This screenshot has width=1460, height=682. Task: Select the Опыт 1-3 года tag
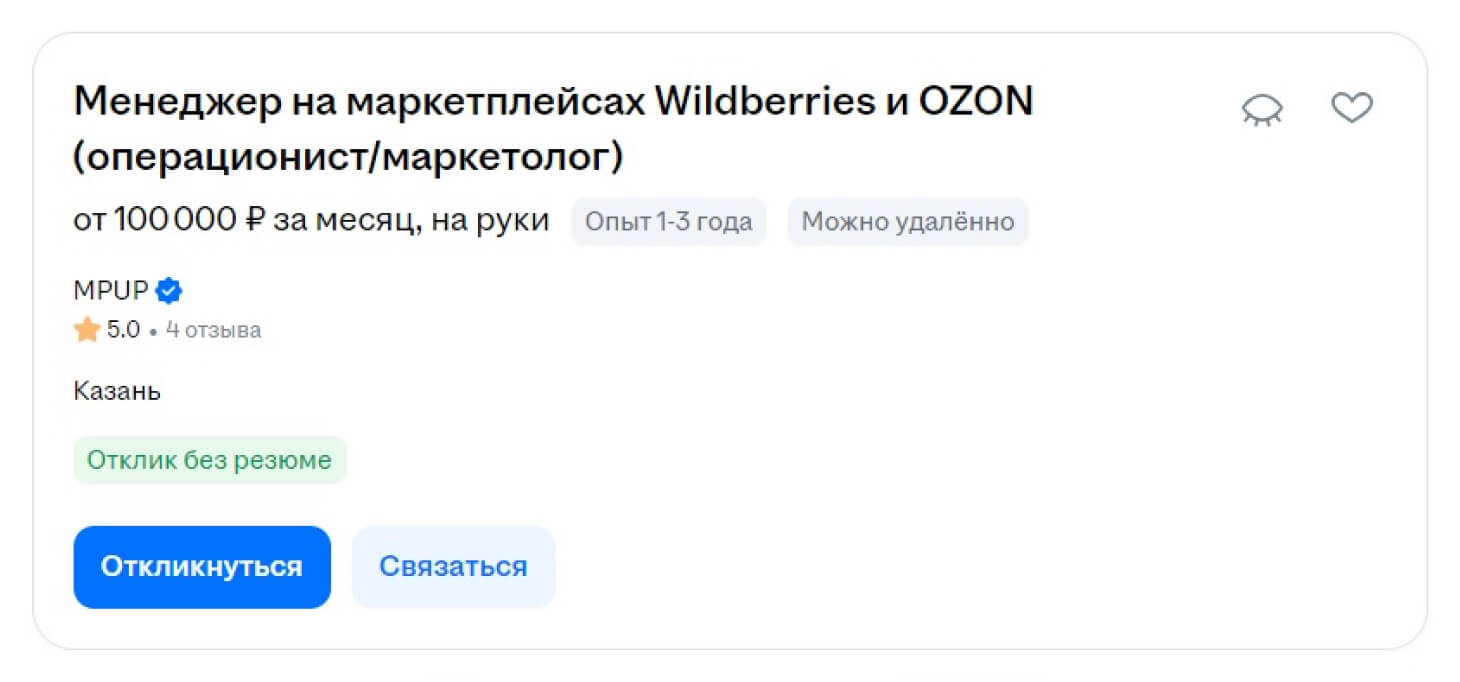tap(668, 221)
